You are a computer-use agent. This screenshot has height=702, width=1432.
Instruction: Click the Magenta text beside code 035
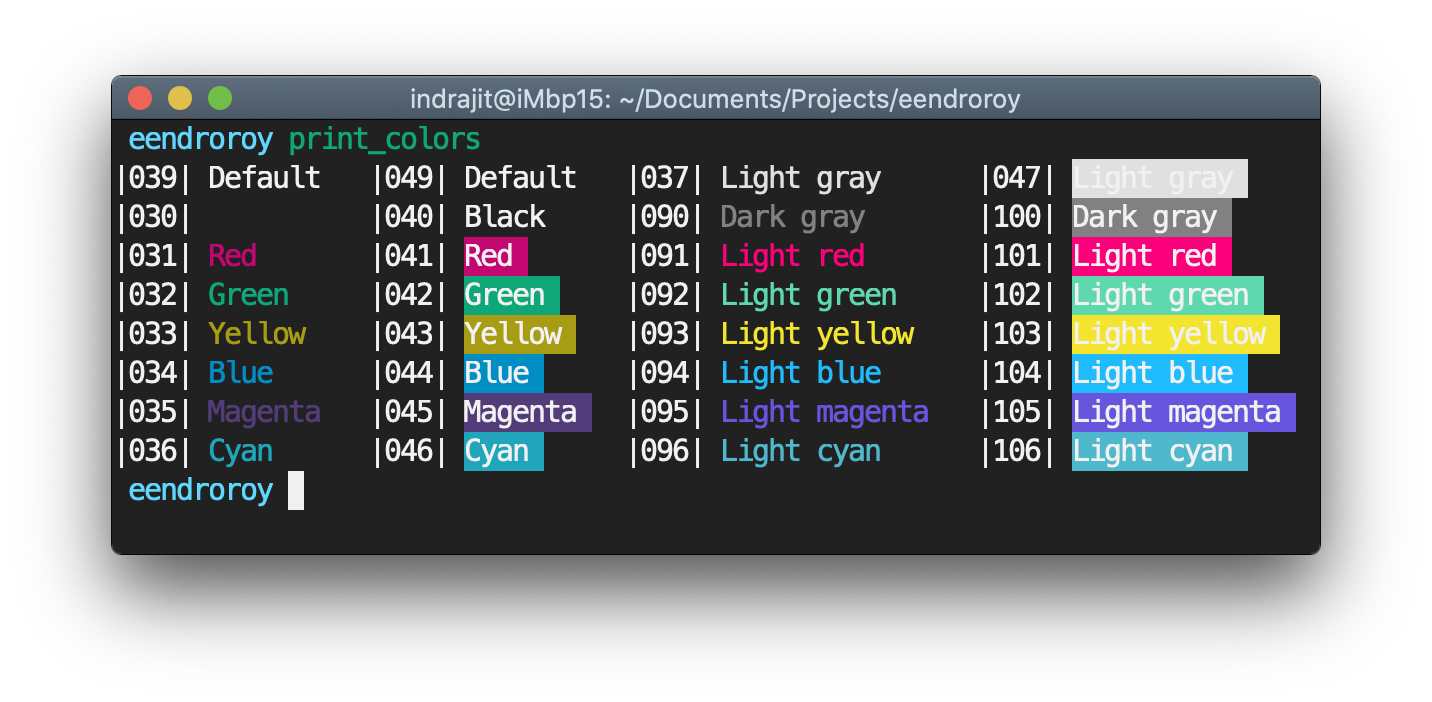pos(264,412)
